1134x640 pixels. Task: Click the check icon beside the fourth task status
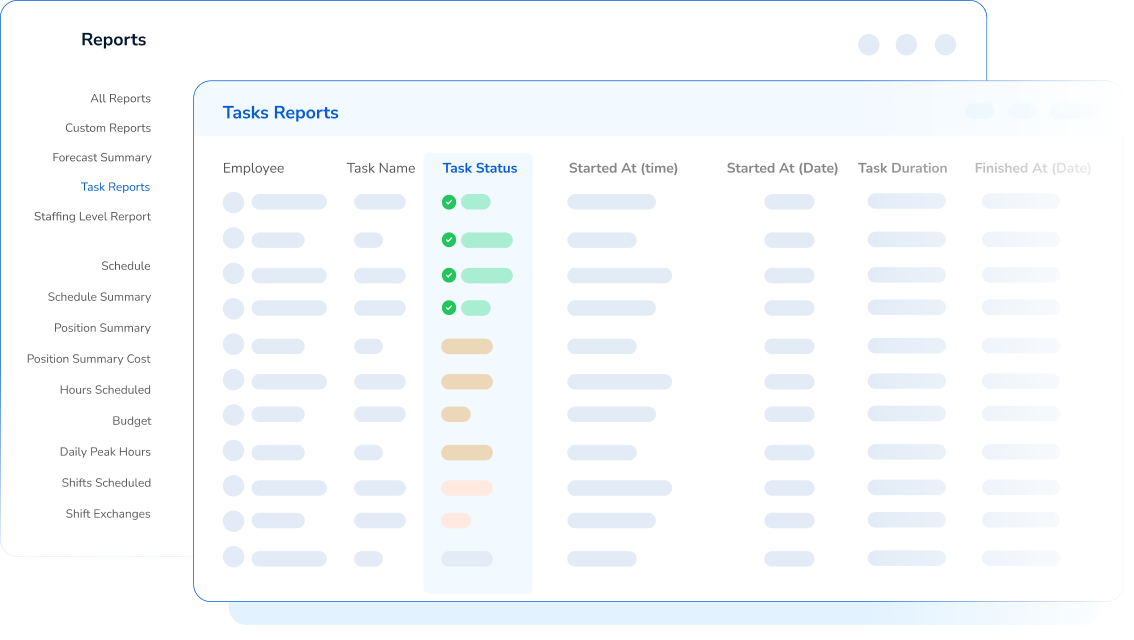pos(448,308)
